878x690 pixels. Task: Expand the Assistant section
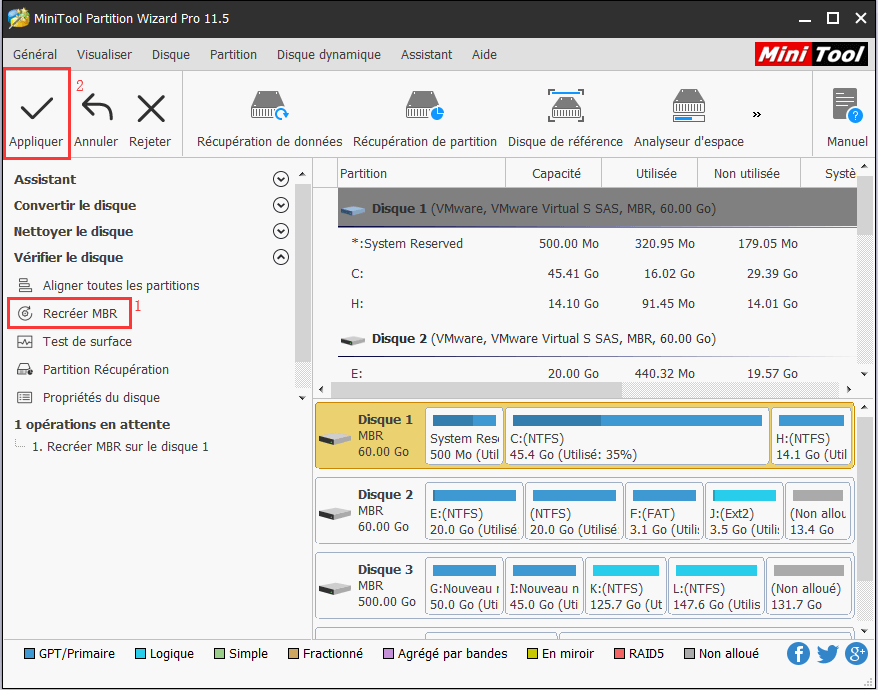coord(281,179)
